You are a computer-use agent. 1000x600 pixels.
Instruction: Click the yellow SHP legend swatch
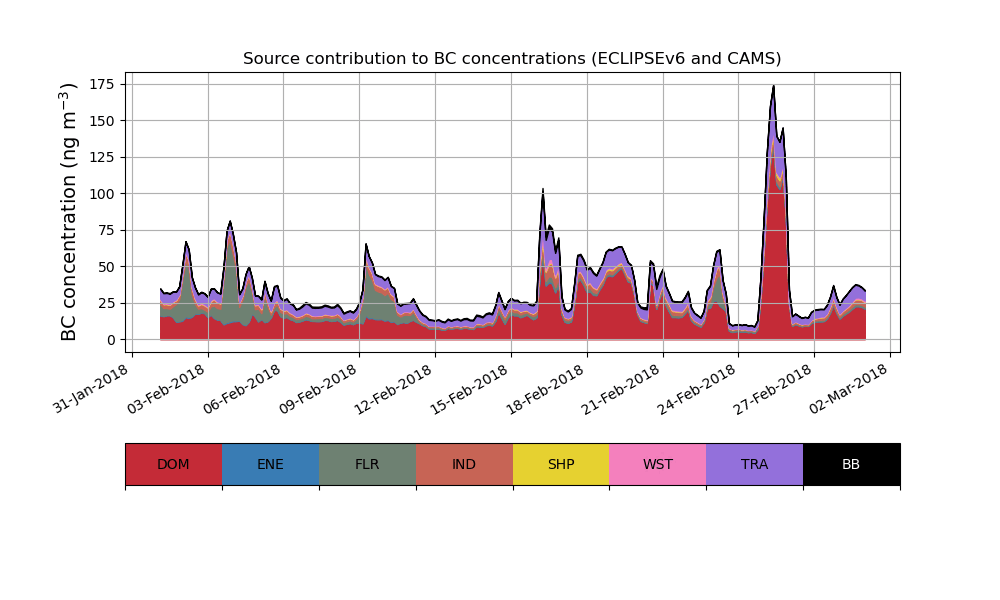tap(561, 464)
